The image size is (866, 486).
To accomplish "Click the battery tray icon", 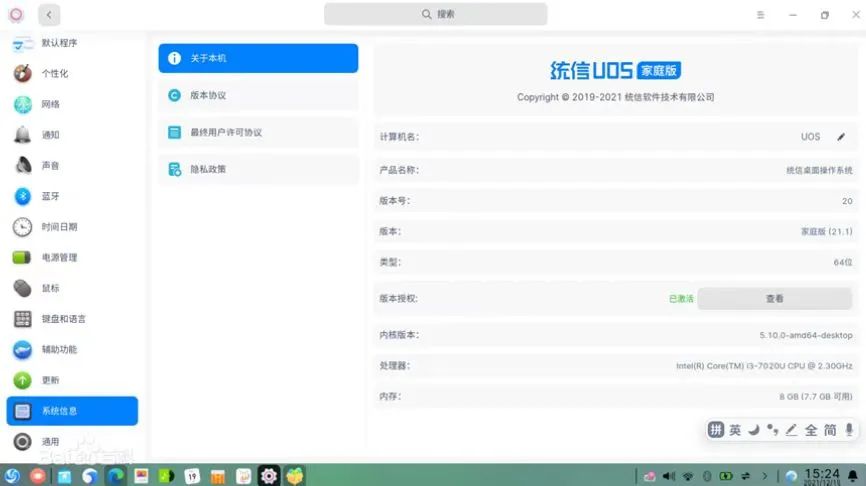I will pos(726,476).
